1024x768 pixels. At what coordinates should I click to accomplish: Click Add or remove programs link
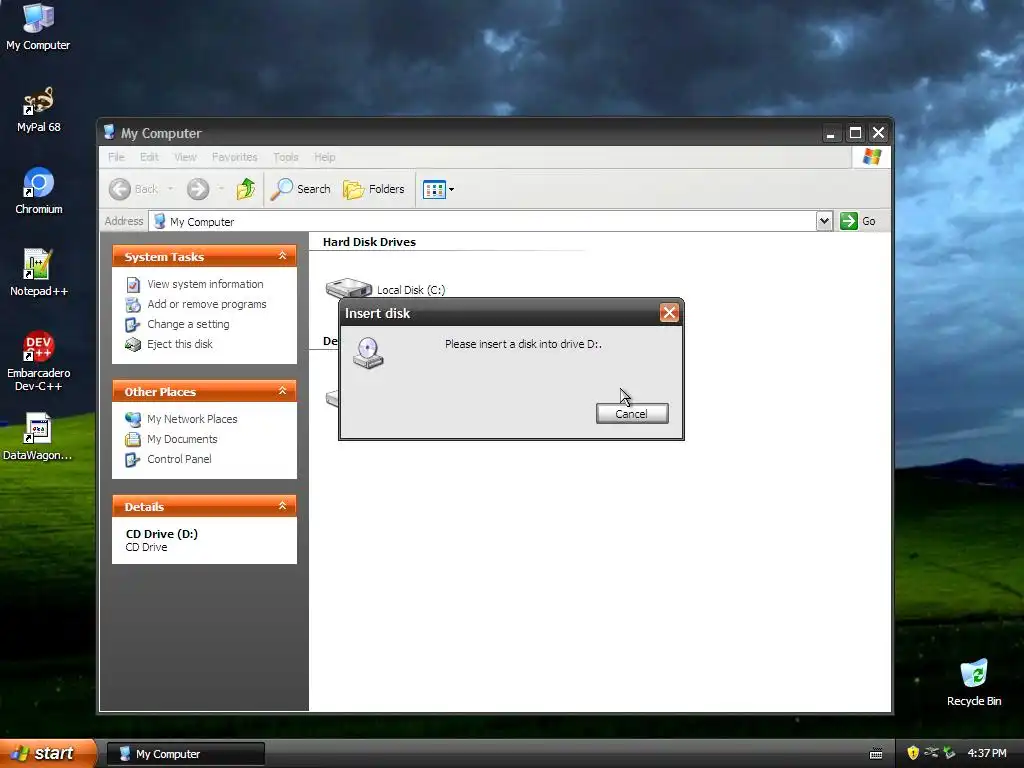click(x=206, y=304)
